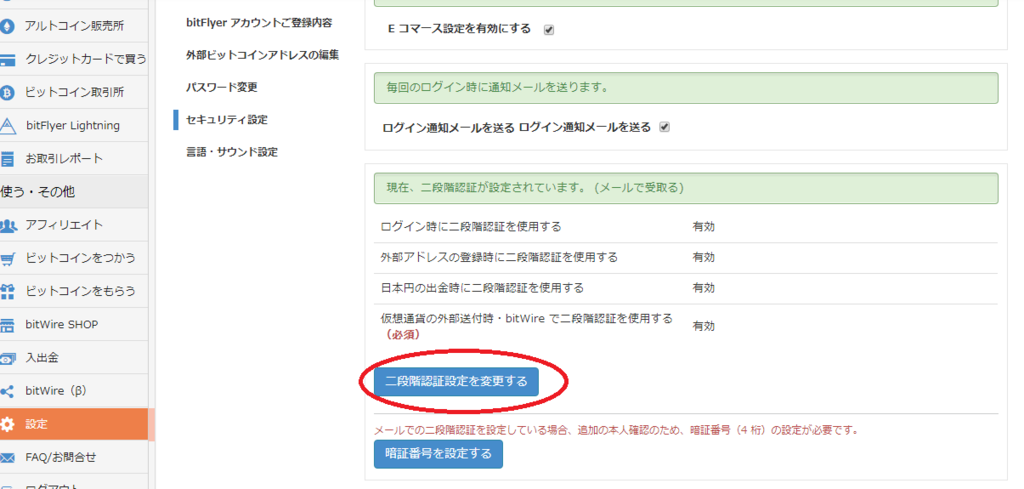
Task: Open アルトコイン販売所 in the sidebar
Action: [74, 26]
